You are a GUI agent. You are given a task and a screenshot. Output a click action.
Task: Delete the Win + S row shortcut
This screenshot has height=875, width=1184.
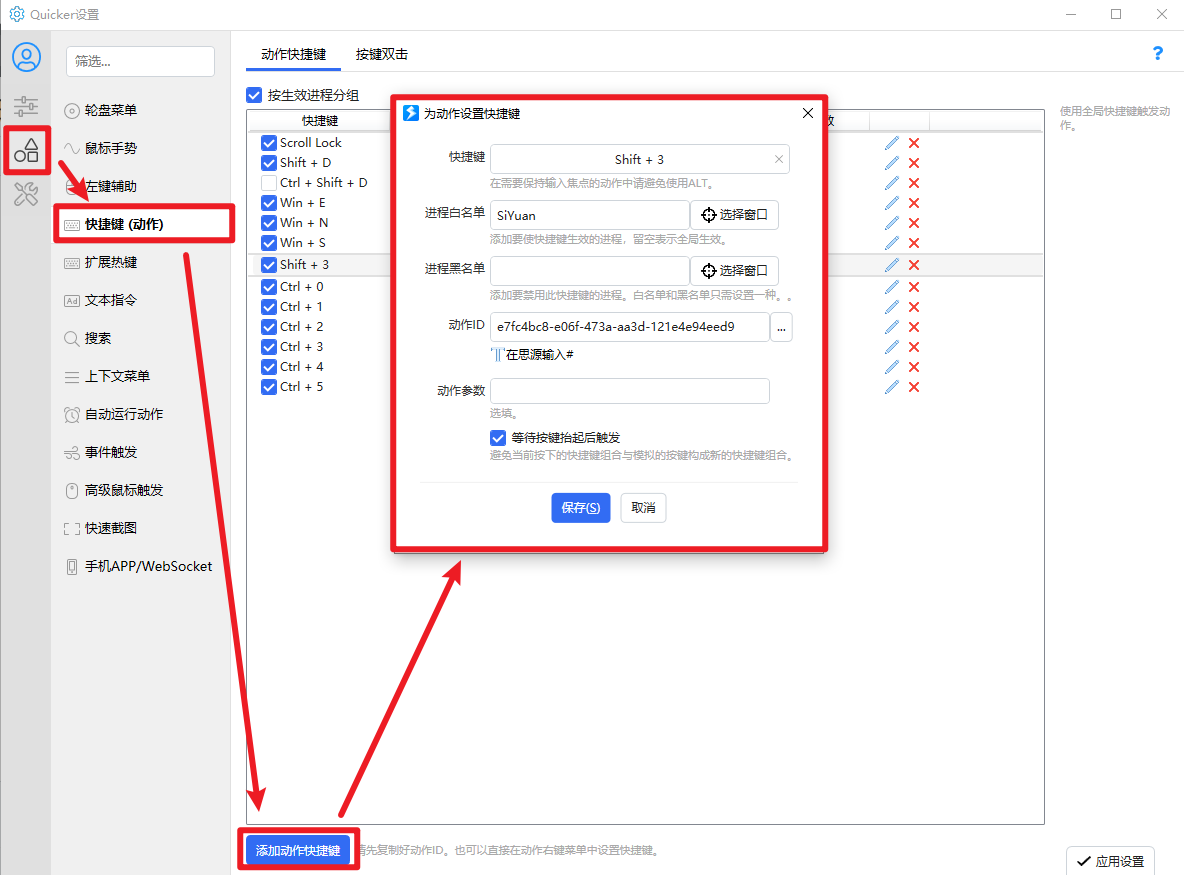coord(914,243)
